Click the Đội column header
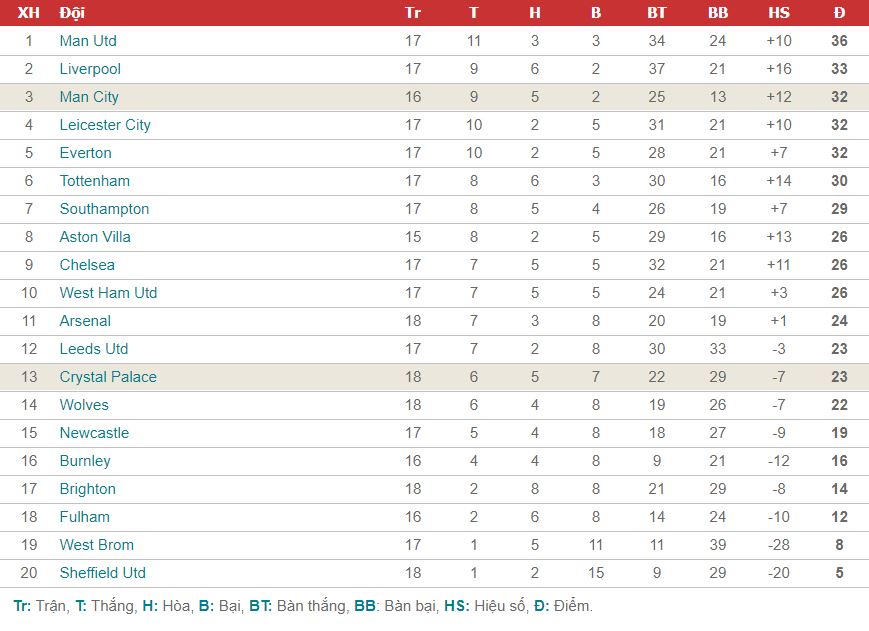The image size is (869, 631). point(72,13)
